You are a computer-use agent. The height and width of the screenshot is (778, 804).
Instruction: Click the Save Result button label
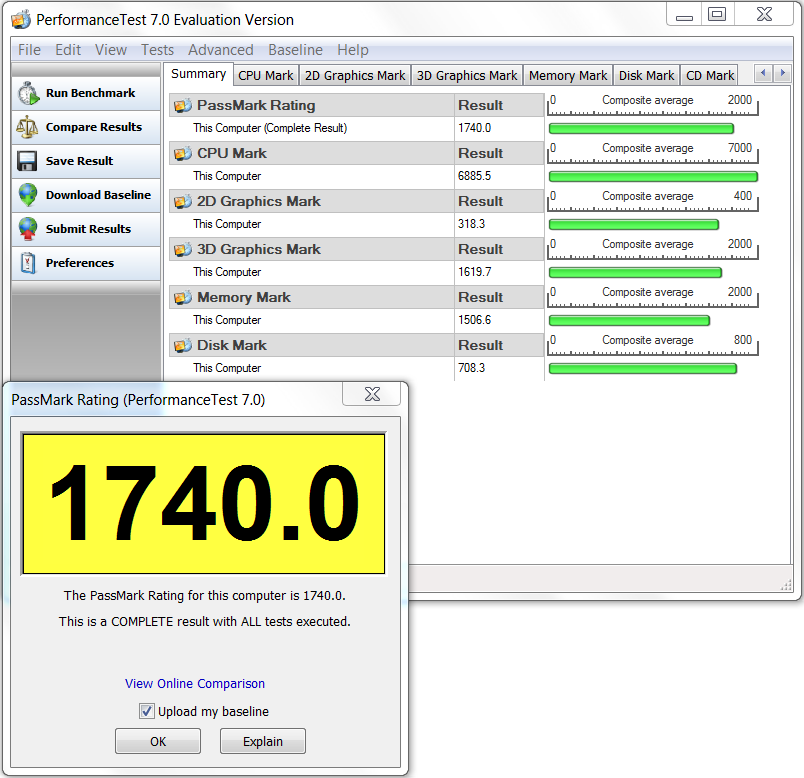click(x=79, y=161)
